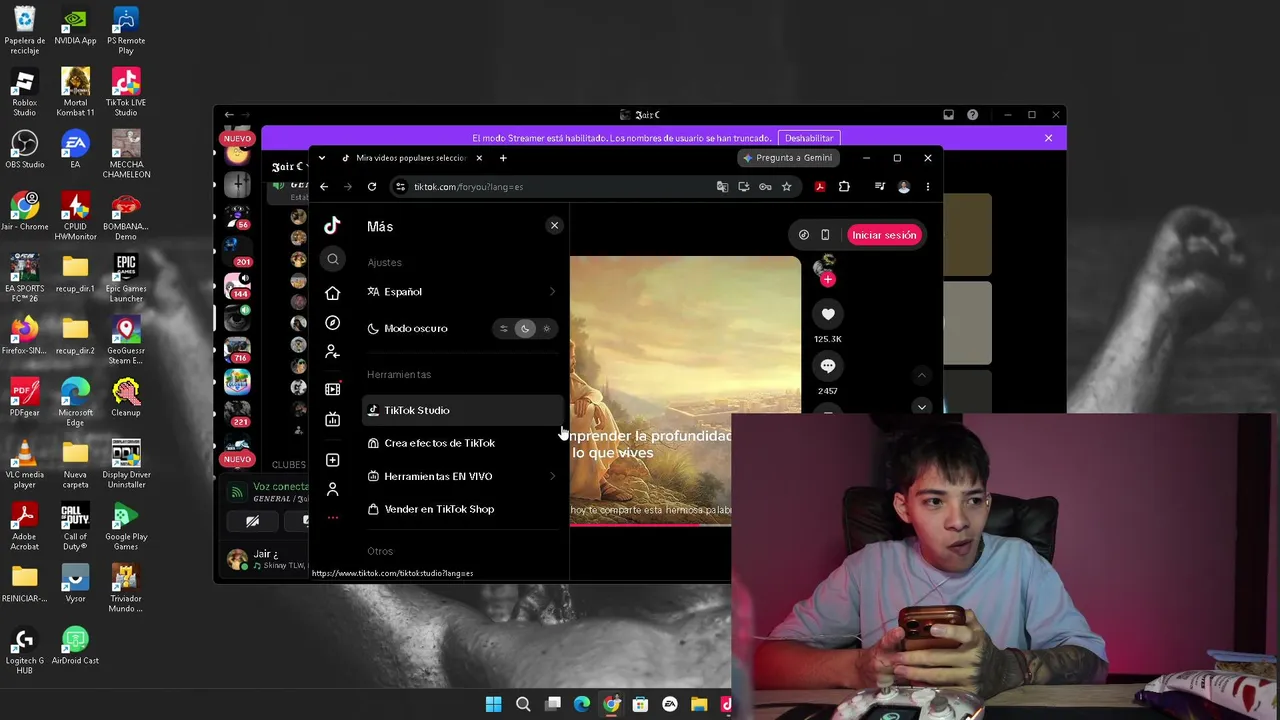Expand the Español language submenu

(552, 292)
